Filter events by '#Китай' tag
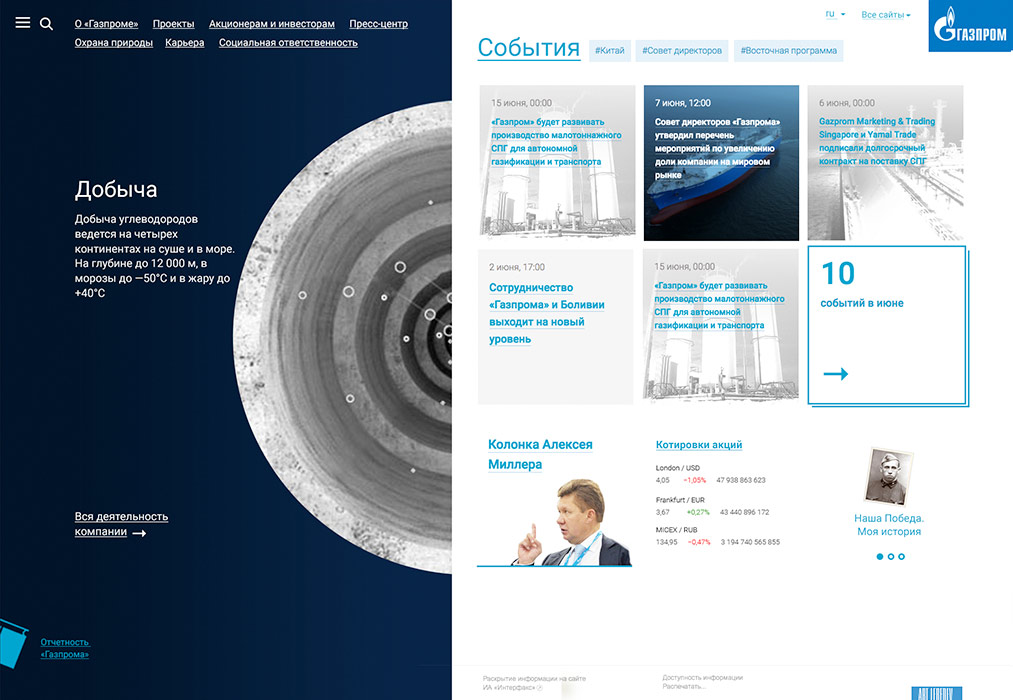Viewport: 1013px width, 700px height. 610,50
